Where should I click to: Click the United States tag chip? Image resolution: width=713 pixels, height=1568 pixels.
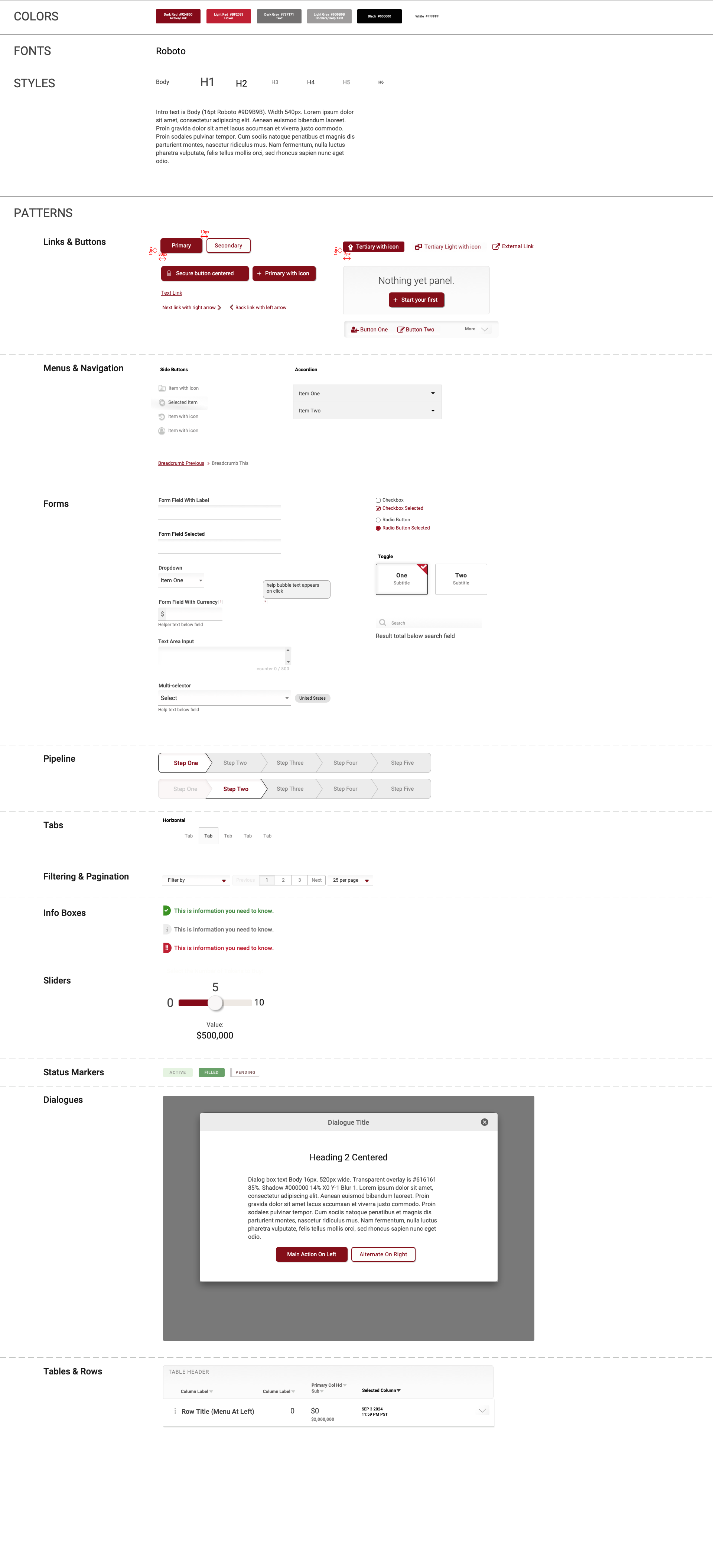click(x=312, y=698)
